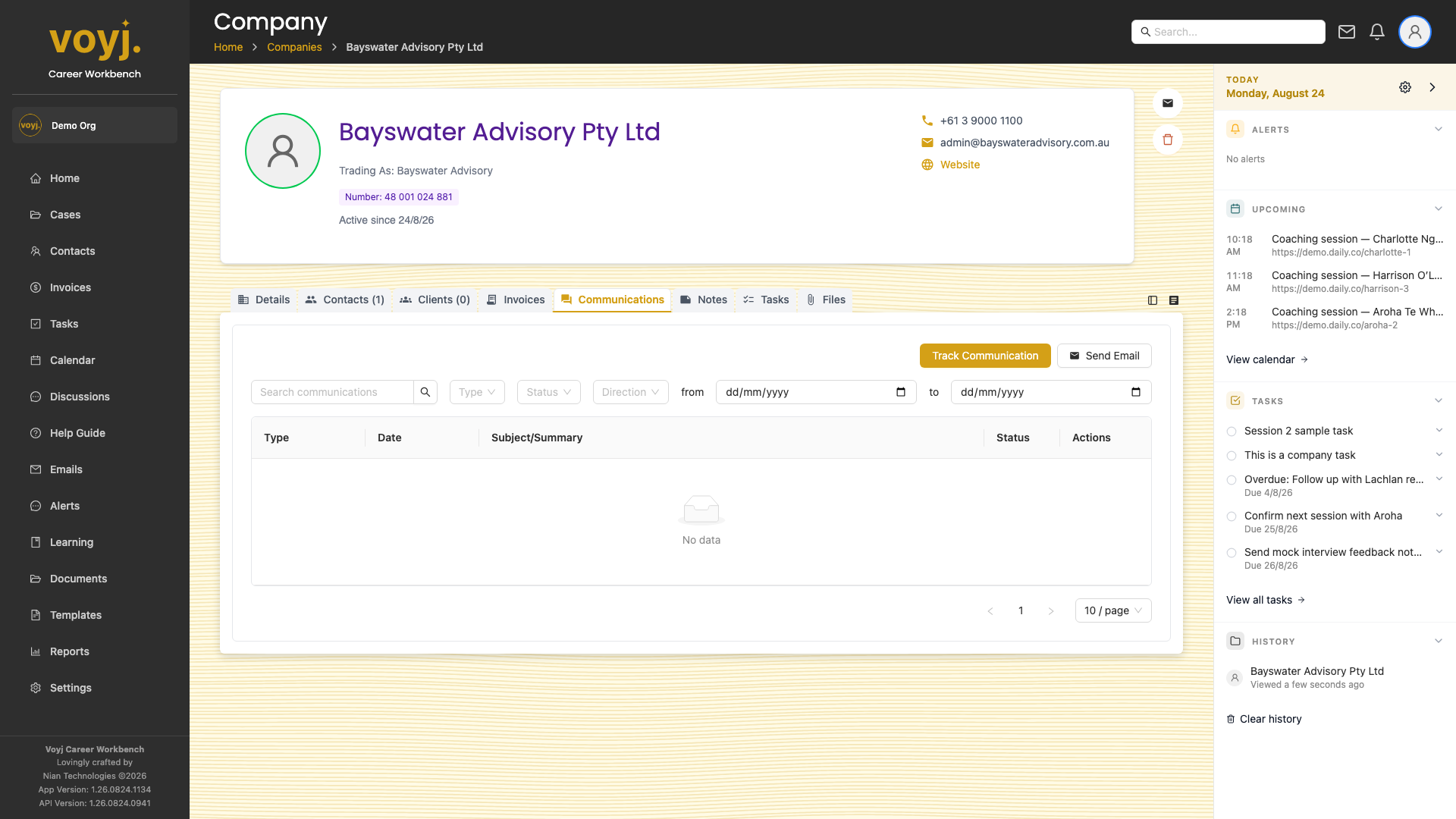Open the 10 / page size dropdown
Image resolution: width=1456 pixels, height=819 pixels.
(x=1113, y=610)
